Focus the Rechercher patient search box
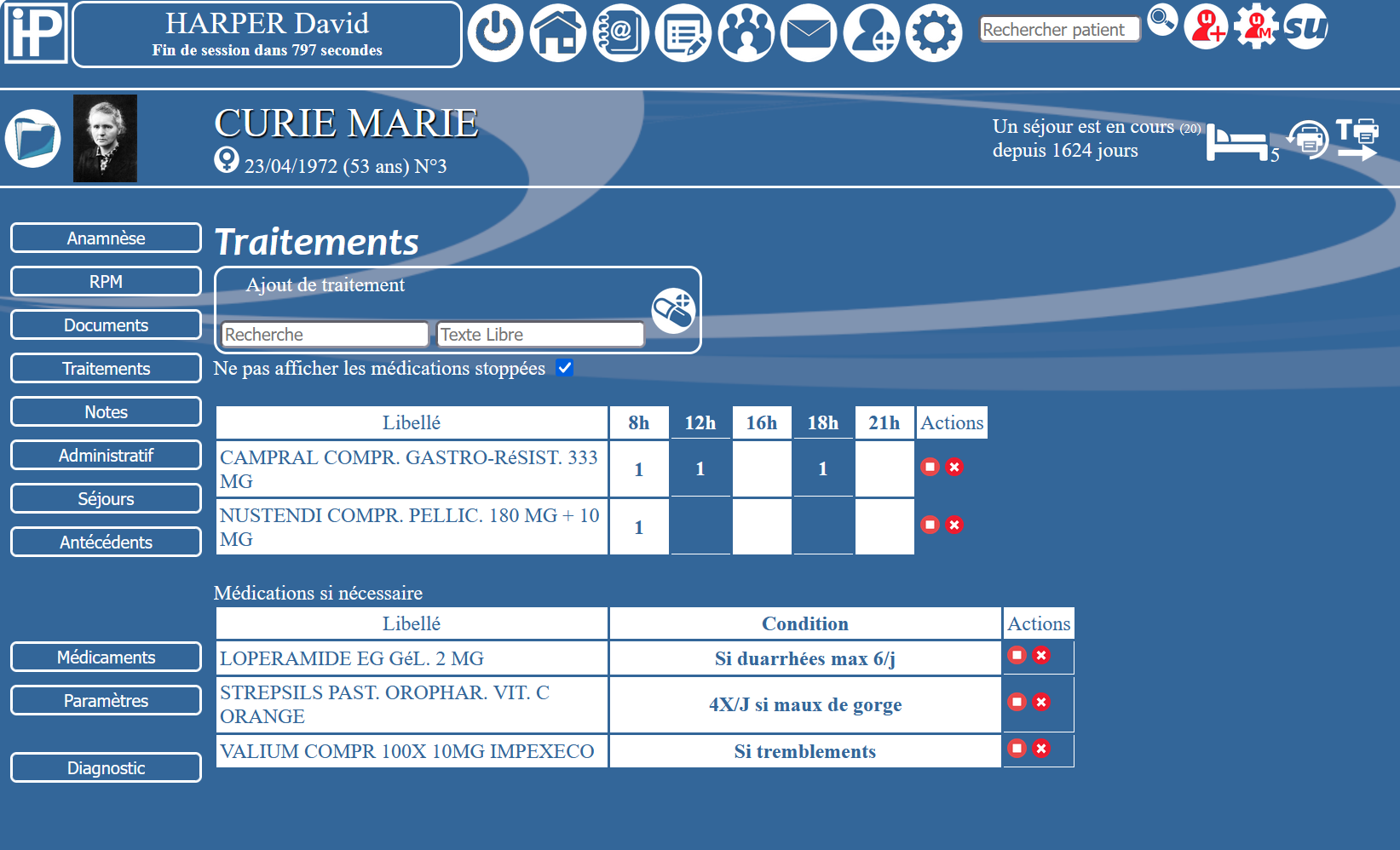The width and height of the screenshot is (1400, 850). [1059, 30]
